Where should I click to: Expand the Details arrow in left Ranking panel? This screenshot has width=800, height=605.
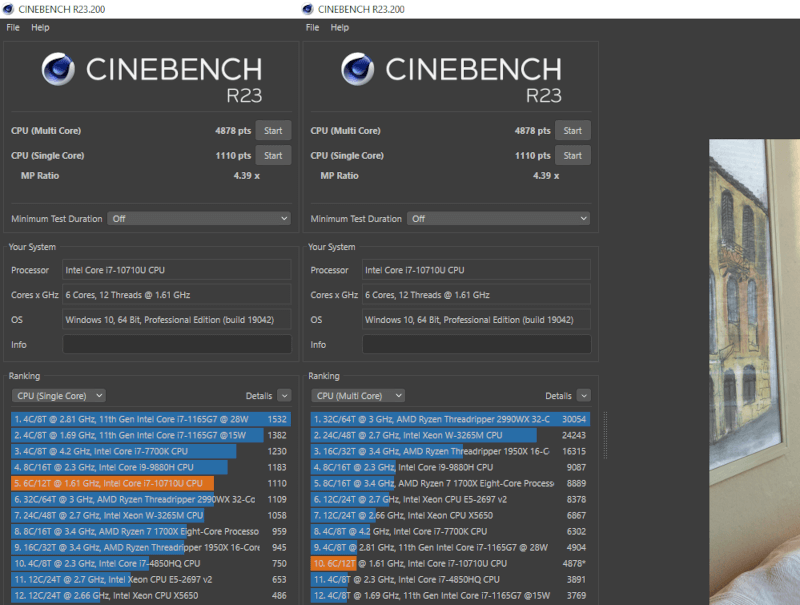(x=284, y=396)
